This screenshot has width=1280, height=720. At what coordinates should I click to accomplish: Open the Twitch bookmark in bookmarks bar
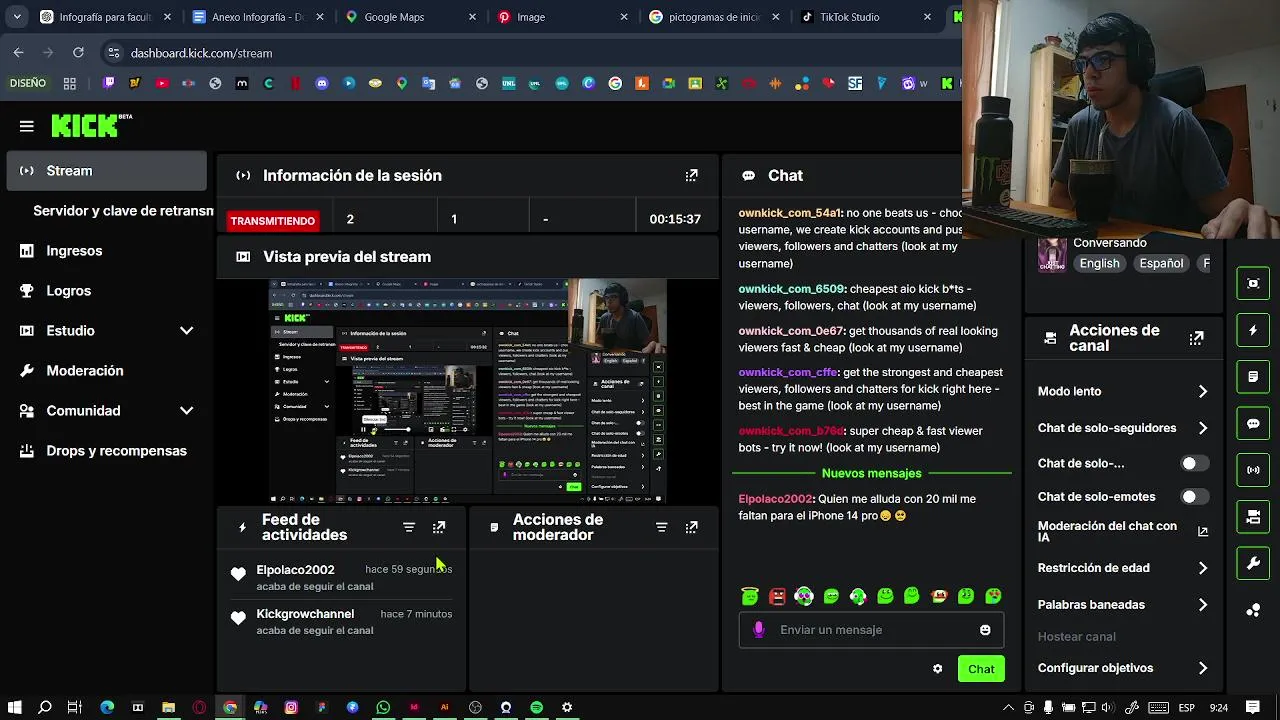point(108,84)
